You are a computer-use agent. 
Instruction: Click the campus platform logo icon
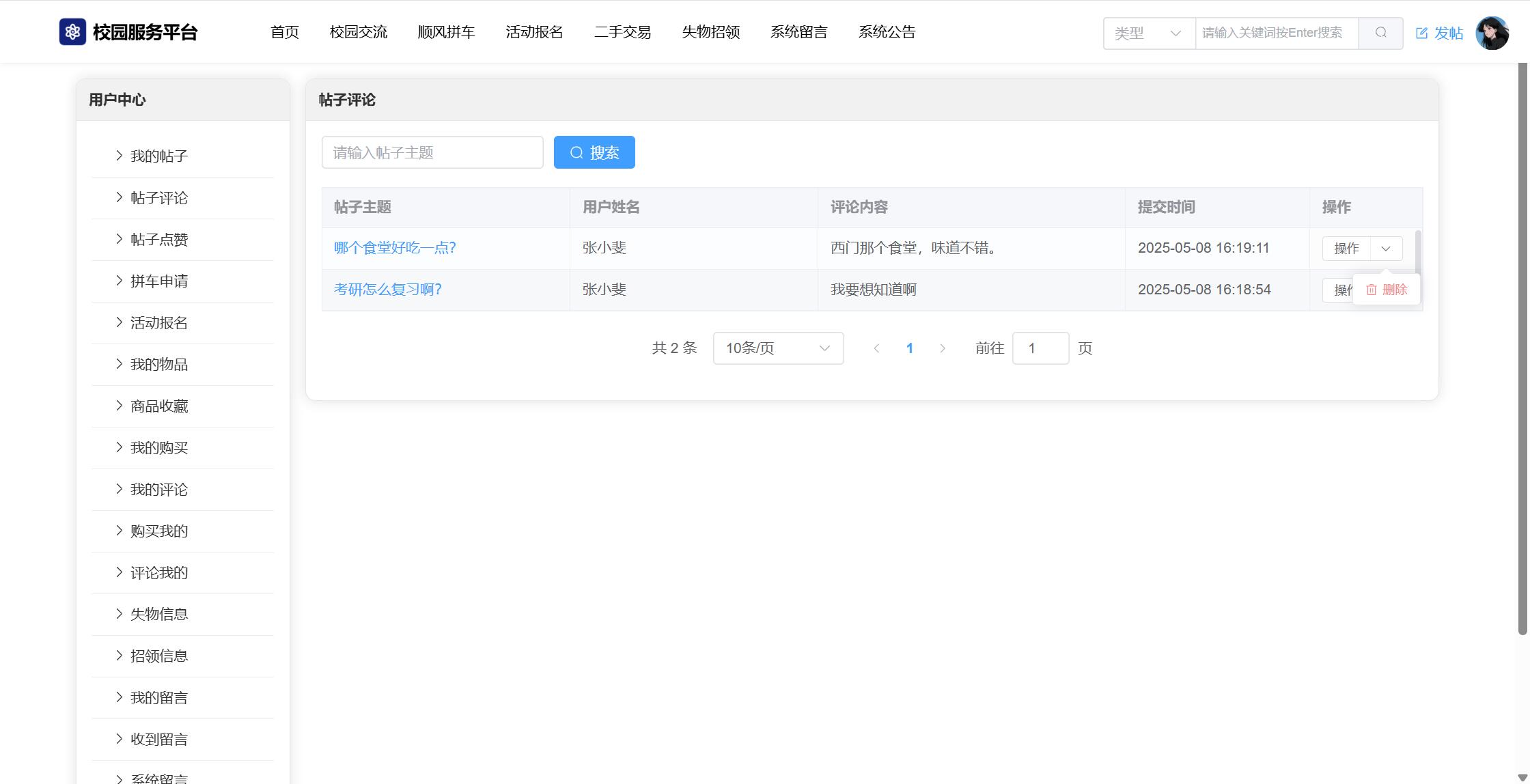point(72,32)
